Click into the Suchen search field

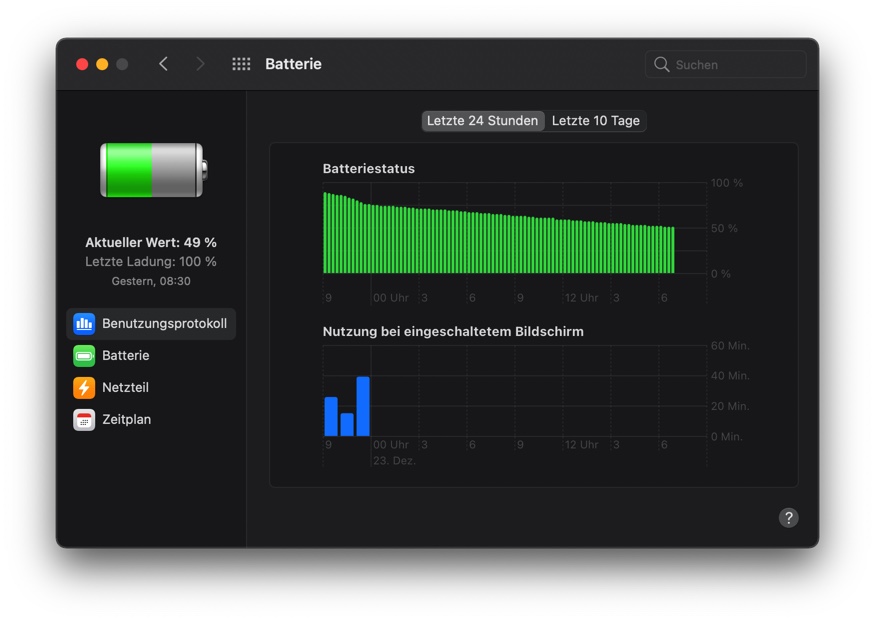(725, 64)
